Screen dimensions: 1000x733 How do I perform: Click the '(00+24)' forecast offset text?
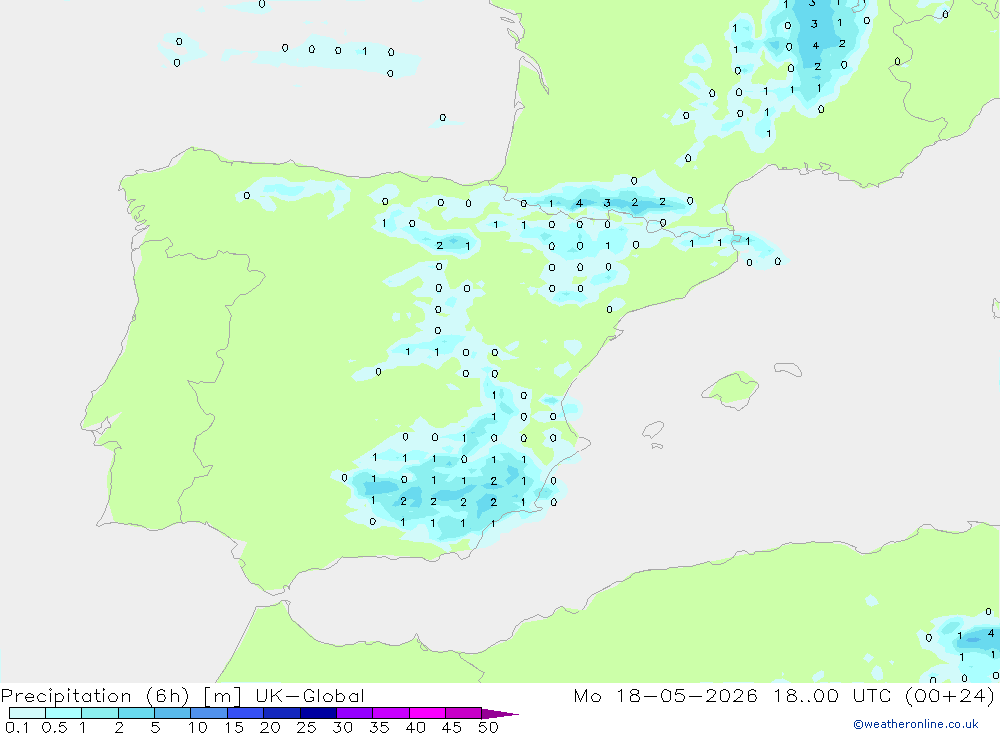[x=950, y=696]
